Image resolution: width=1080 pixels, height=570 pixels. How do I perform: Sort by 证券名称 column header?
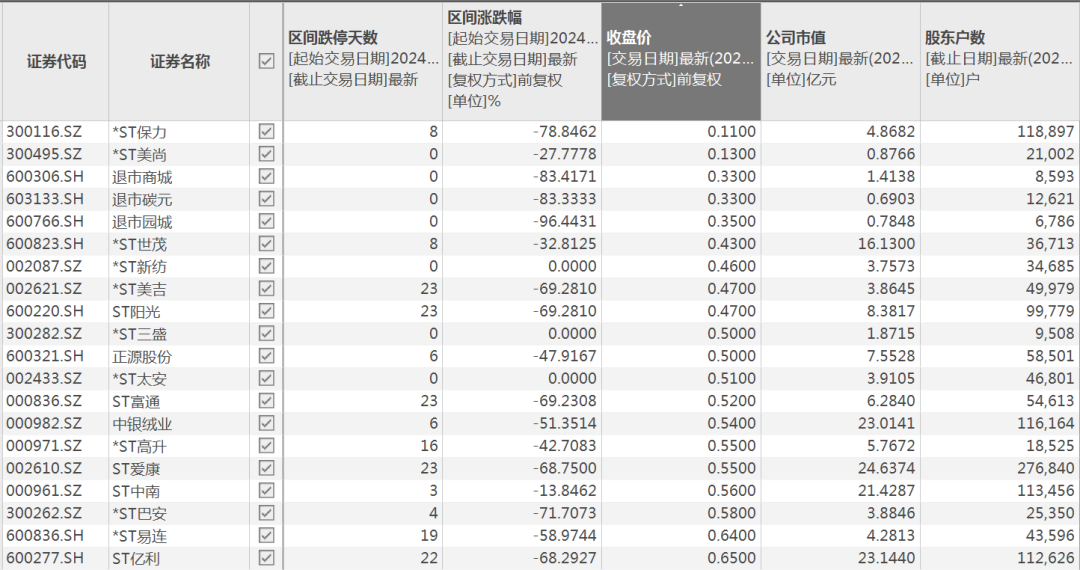click(x=179, y=61)
